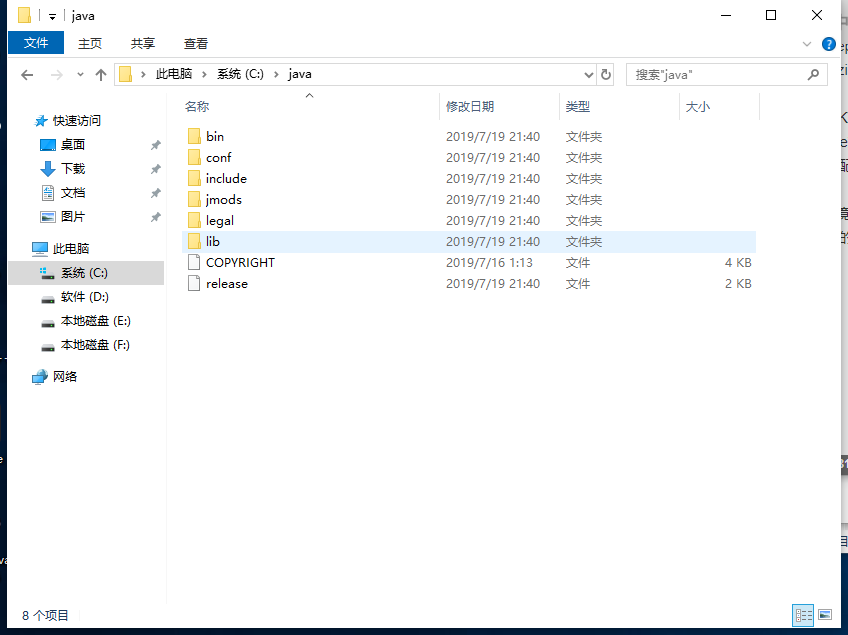Image resolution: width=848 pixels, height=635 pixels.
Task: Open the 文件 menu
Action: [36, 43]
